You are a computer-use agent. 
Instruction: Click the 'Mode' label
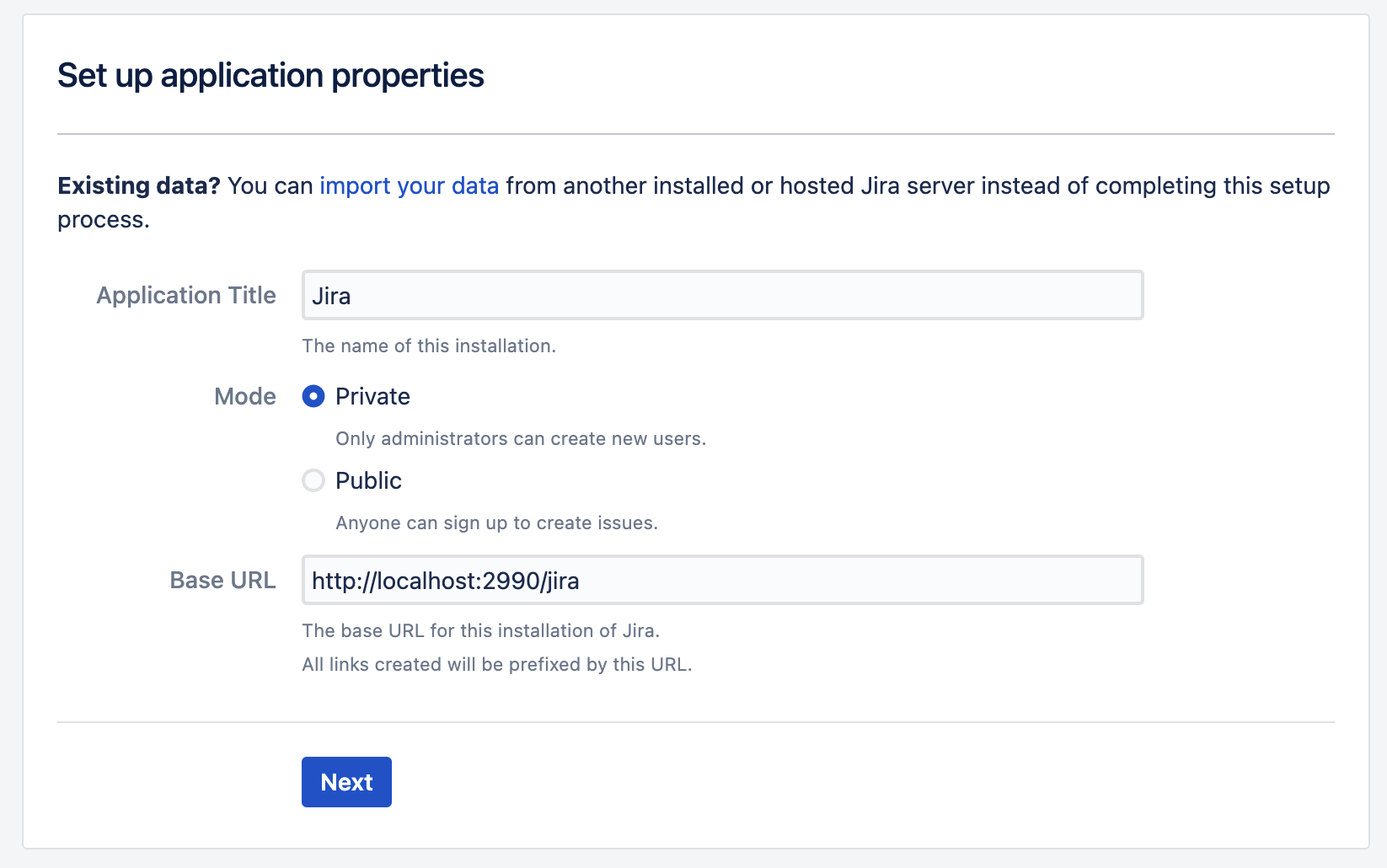click(245, 396)
